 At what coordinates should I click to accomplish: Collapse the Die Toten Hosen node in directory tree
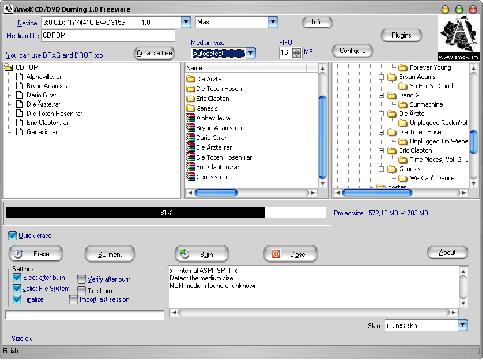click(x=382, y=132)
